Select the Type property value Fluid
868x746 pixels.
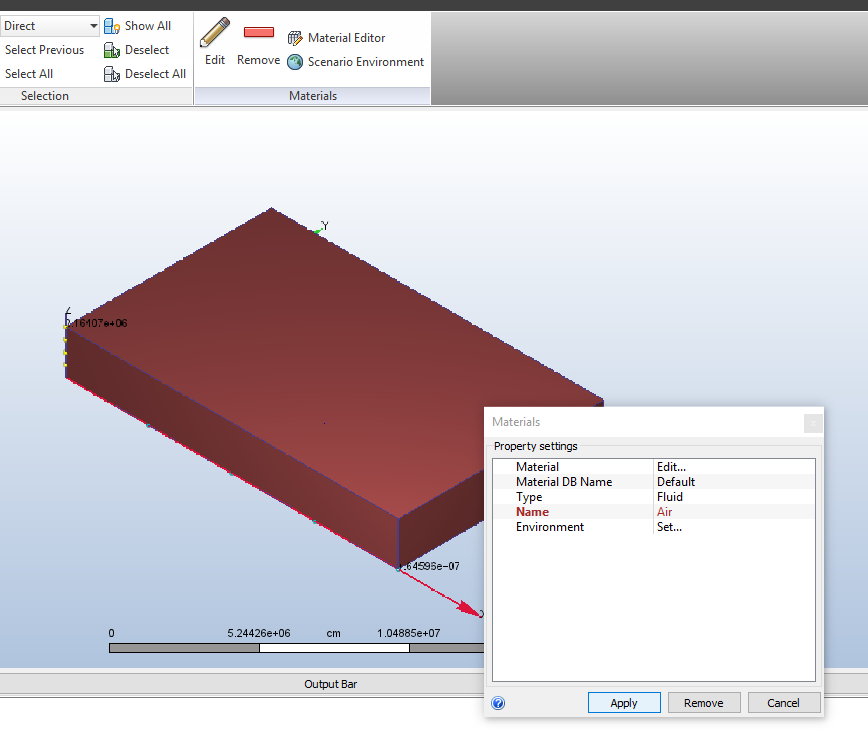[670, 497]
